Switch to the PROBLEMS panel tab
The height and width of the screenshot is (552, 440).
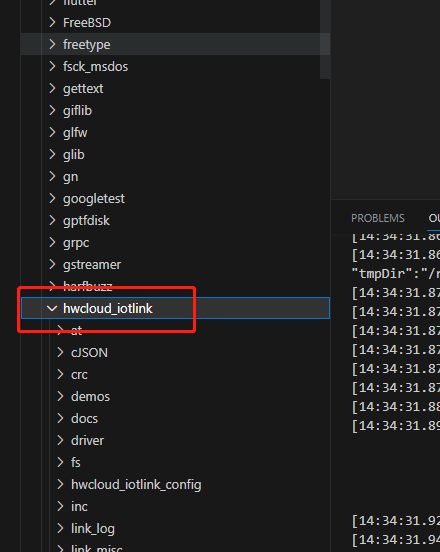coord(378,218)
